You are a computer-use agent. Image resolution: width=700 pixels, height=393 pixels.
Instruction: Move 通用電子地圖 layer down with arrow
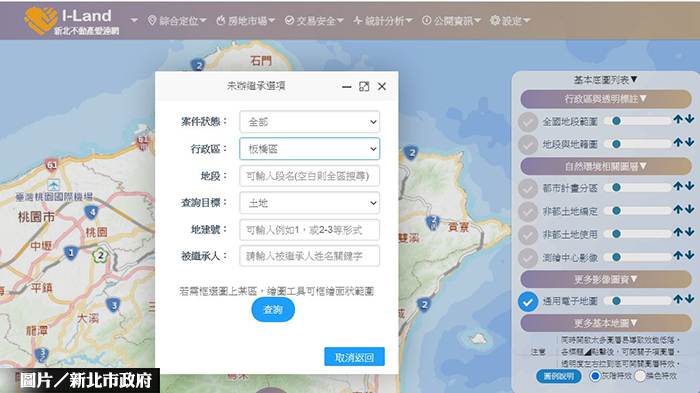(690, 299)
